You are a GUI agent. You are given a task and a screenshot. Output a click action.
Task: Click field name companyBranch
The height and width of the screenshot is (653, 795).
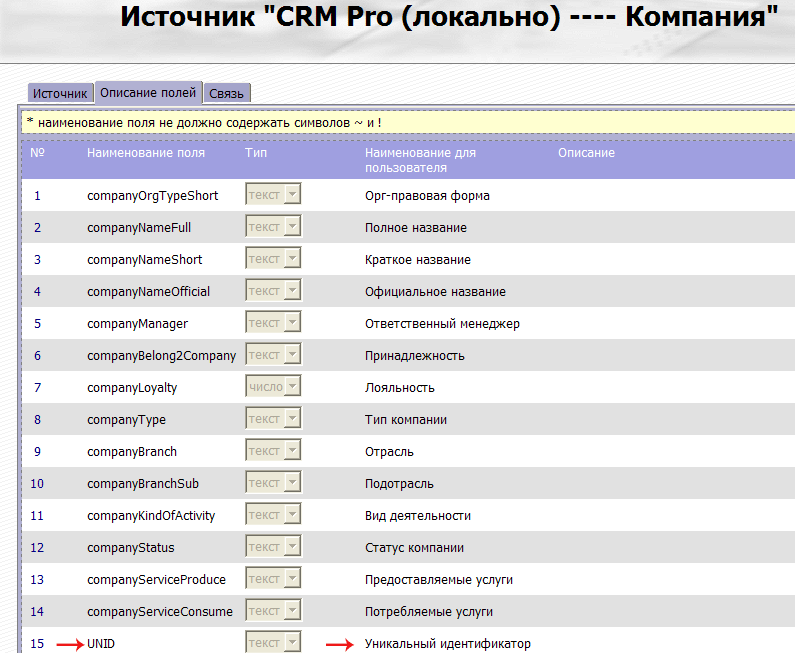(x=132, y=451)
